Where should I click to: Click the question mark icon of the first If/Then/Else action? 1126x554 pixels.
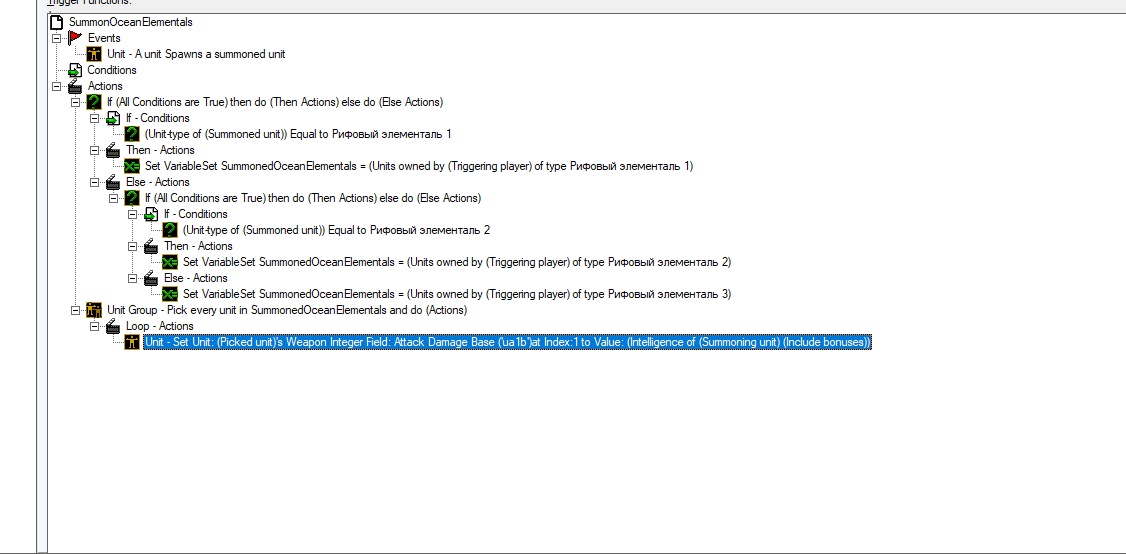click(94, 102)
